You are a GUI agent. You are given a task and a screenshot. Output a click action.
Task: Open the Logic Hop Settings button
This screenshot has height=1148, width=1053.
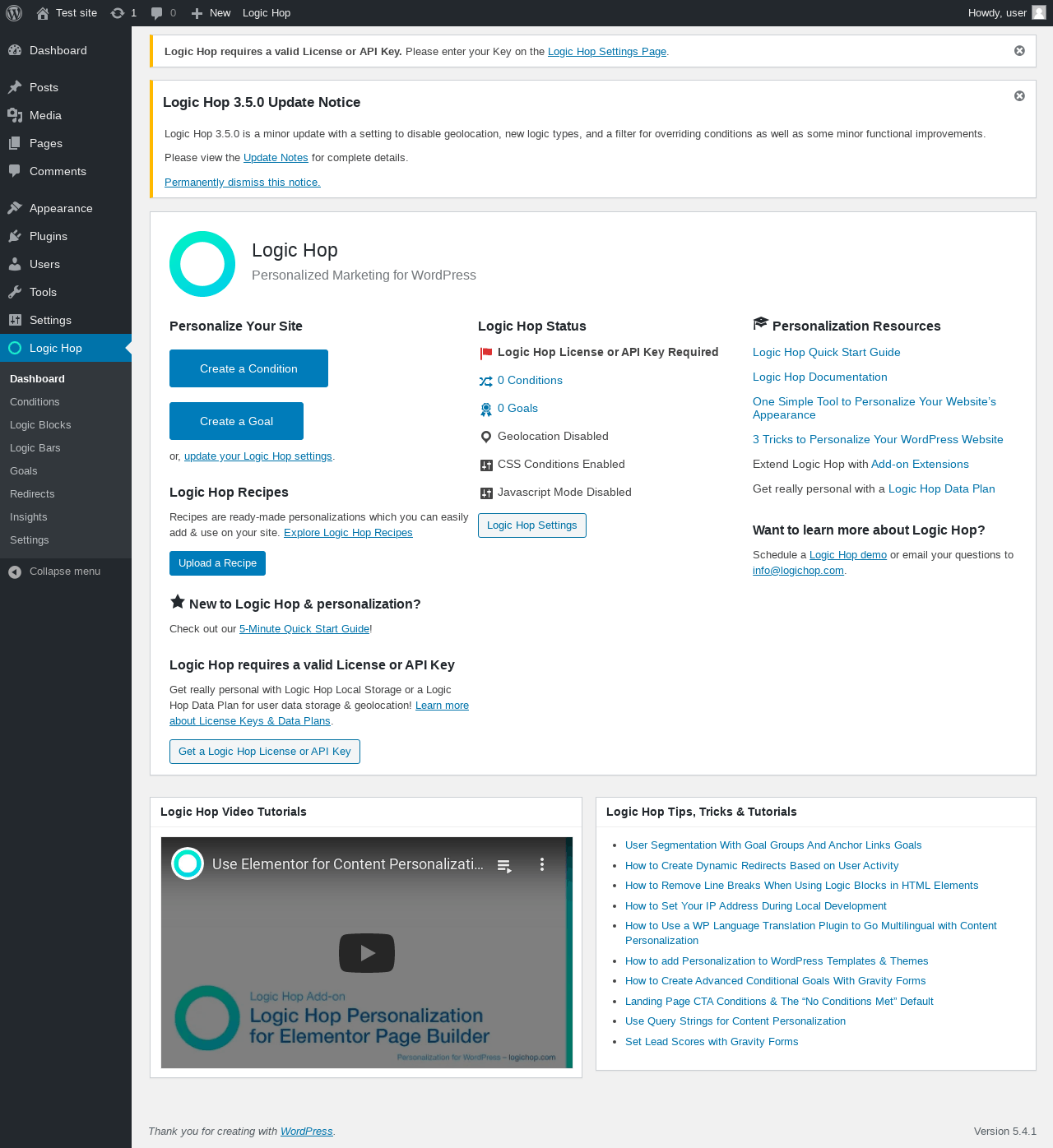tap(532, 525)
